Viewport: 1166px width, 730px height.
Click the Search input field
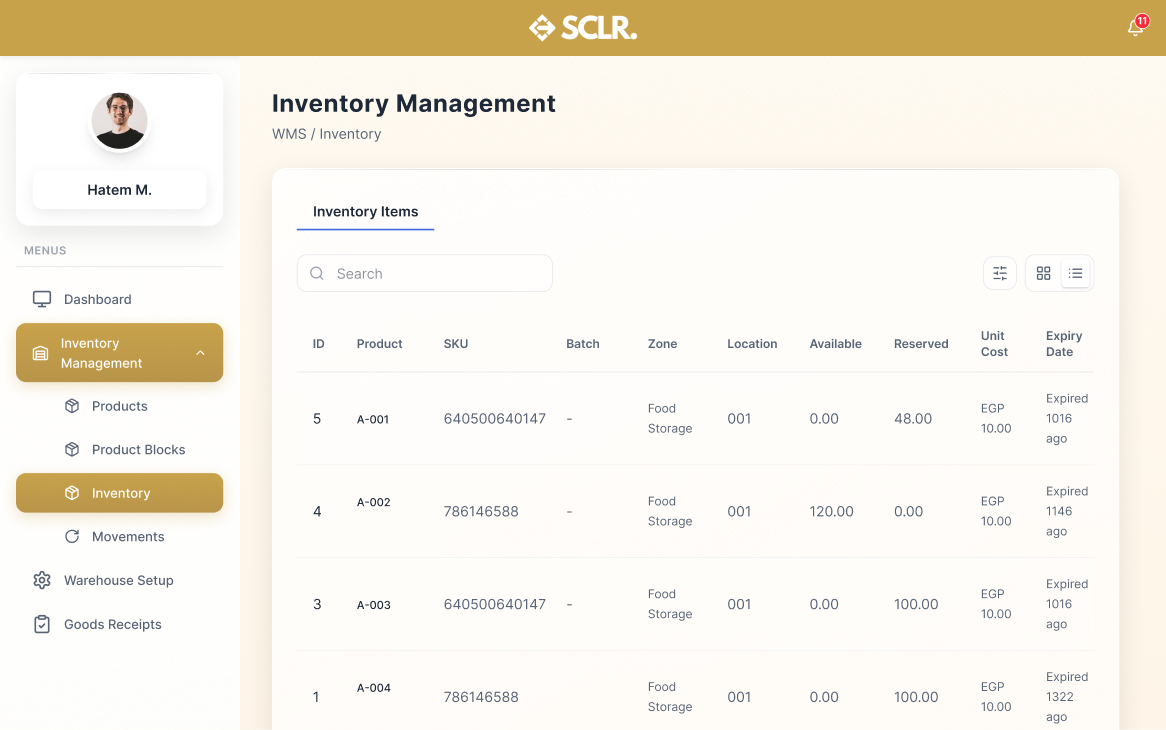(425, 273)
